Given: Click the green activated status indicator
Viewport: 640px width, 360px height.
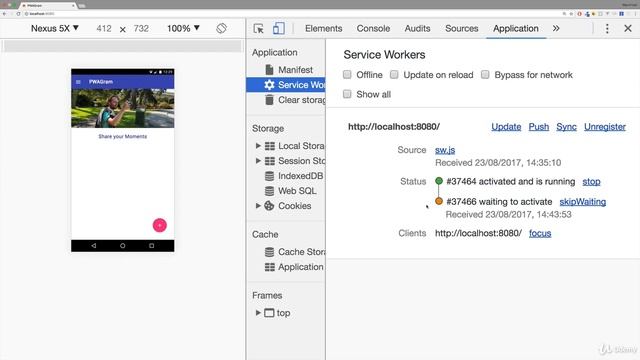Looking at the screenshot, I should [439, 181].
